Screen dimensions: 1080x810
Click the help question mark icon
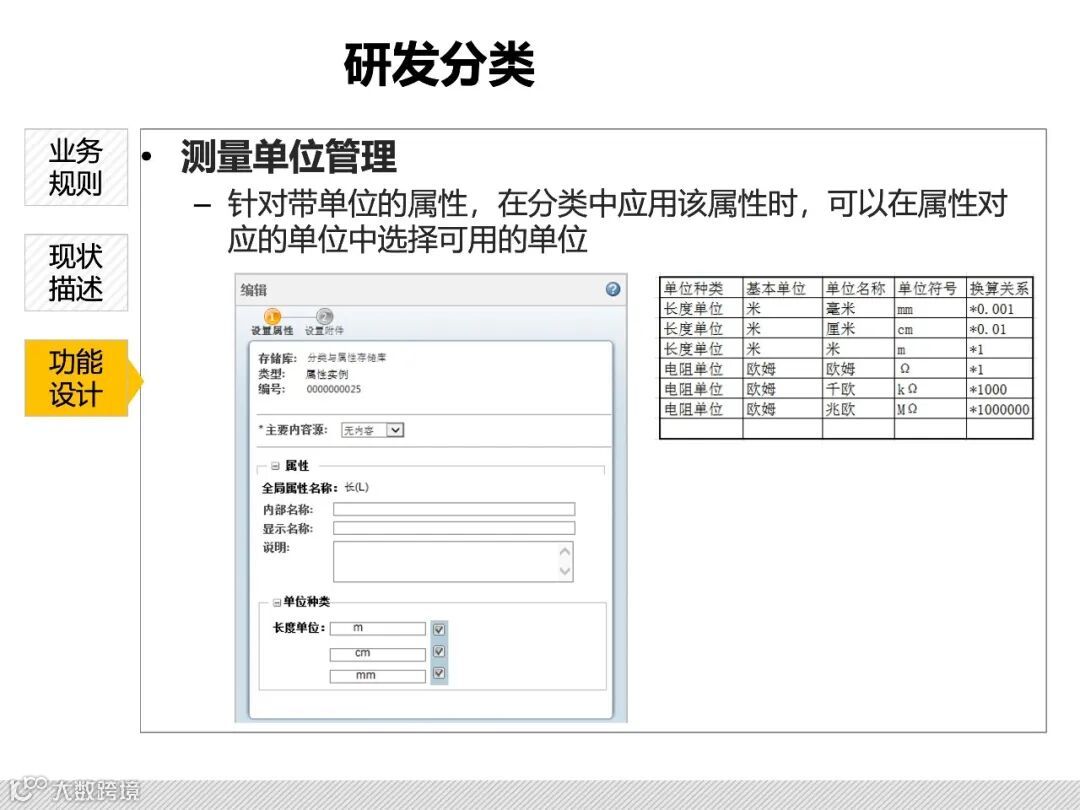pyautogui.click(x=612, y=289)
